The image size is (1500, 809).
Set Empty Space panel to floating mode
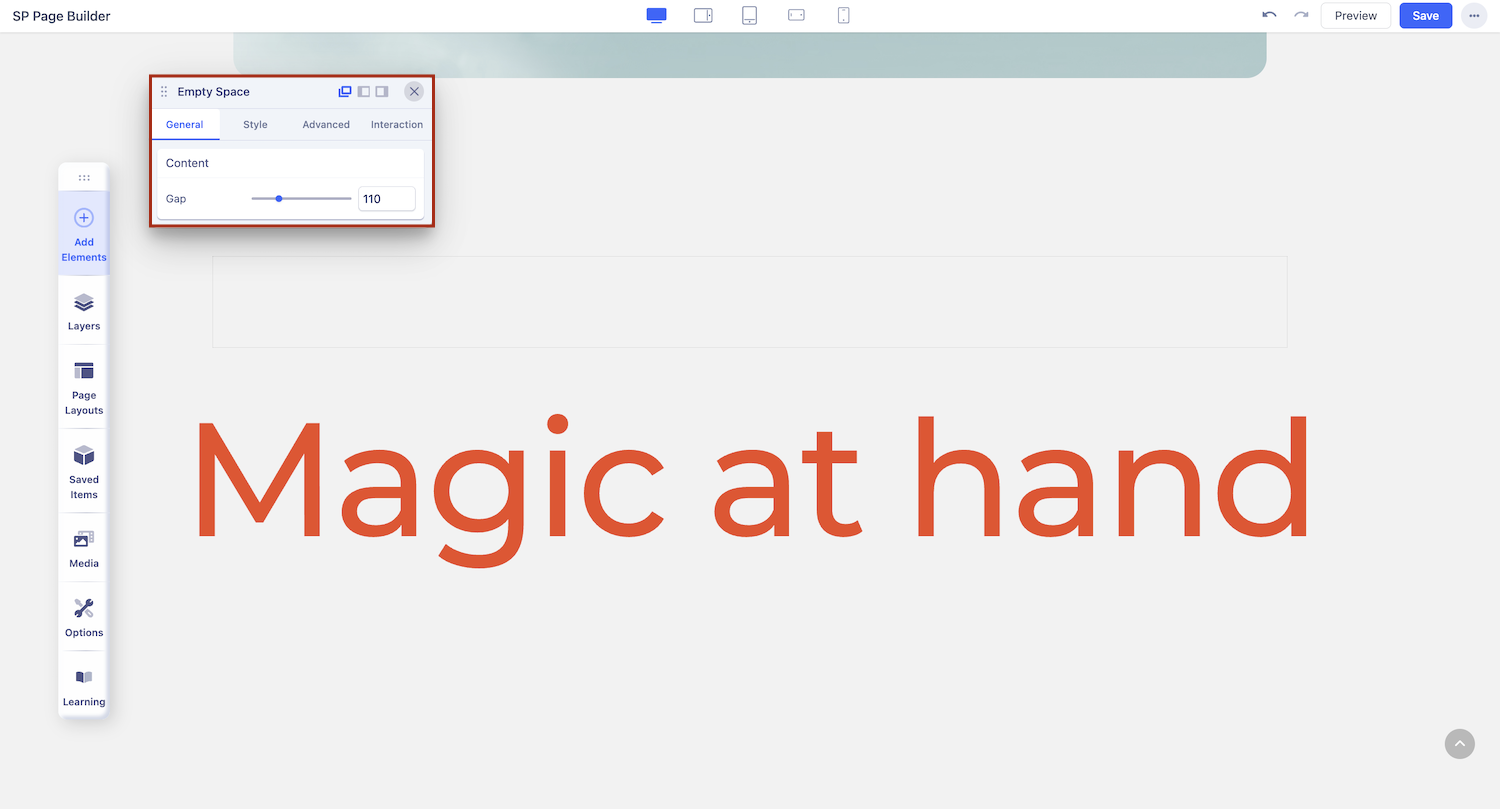[x=345, y=92]
